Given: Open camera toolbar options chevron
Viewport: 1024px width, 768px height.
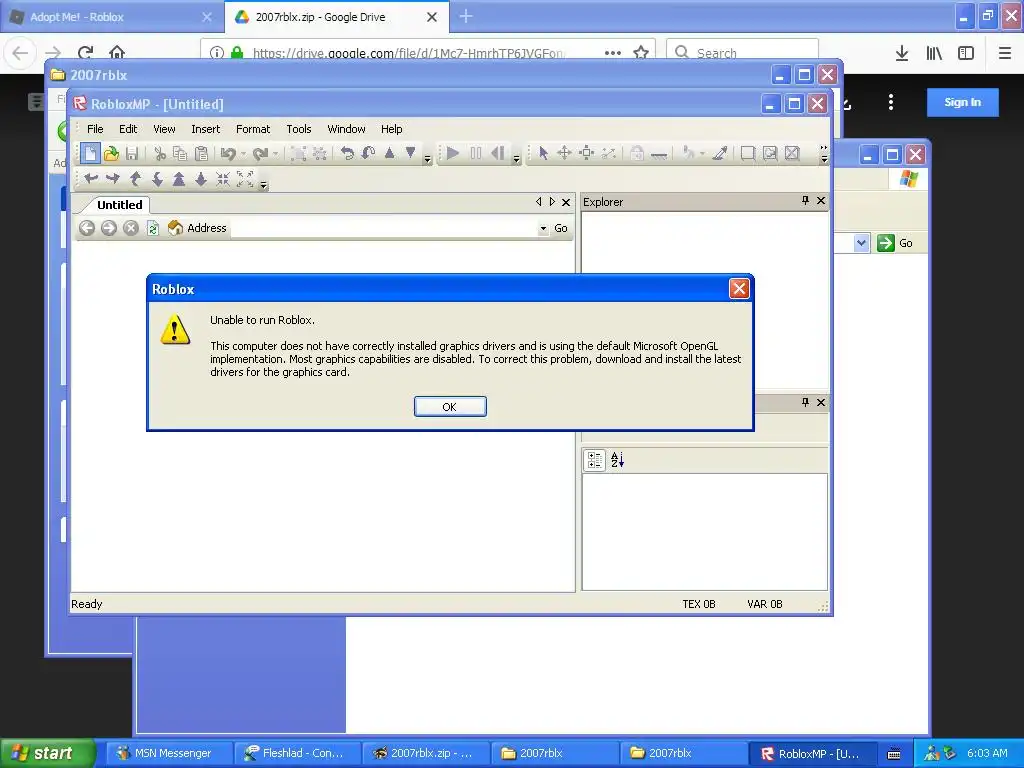Looking at the screenshot, I should (263, 185).
